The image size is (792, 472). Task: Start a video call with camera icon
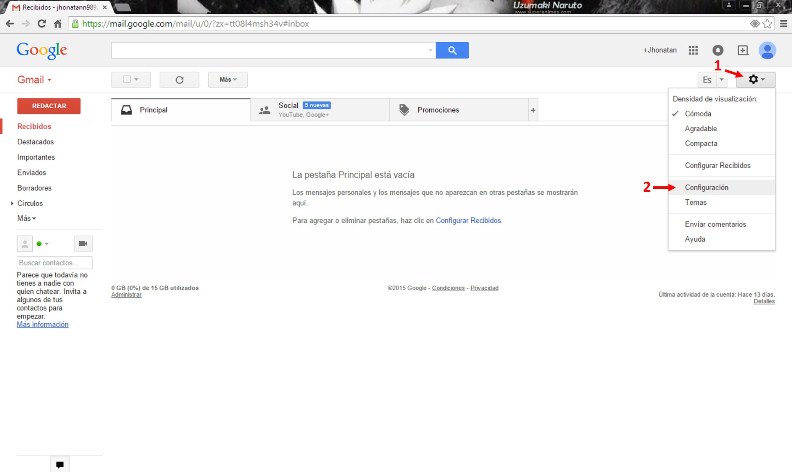[x=83, y=244]
